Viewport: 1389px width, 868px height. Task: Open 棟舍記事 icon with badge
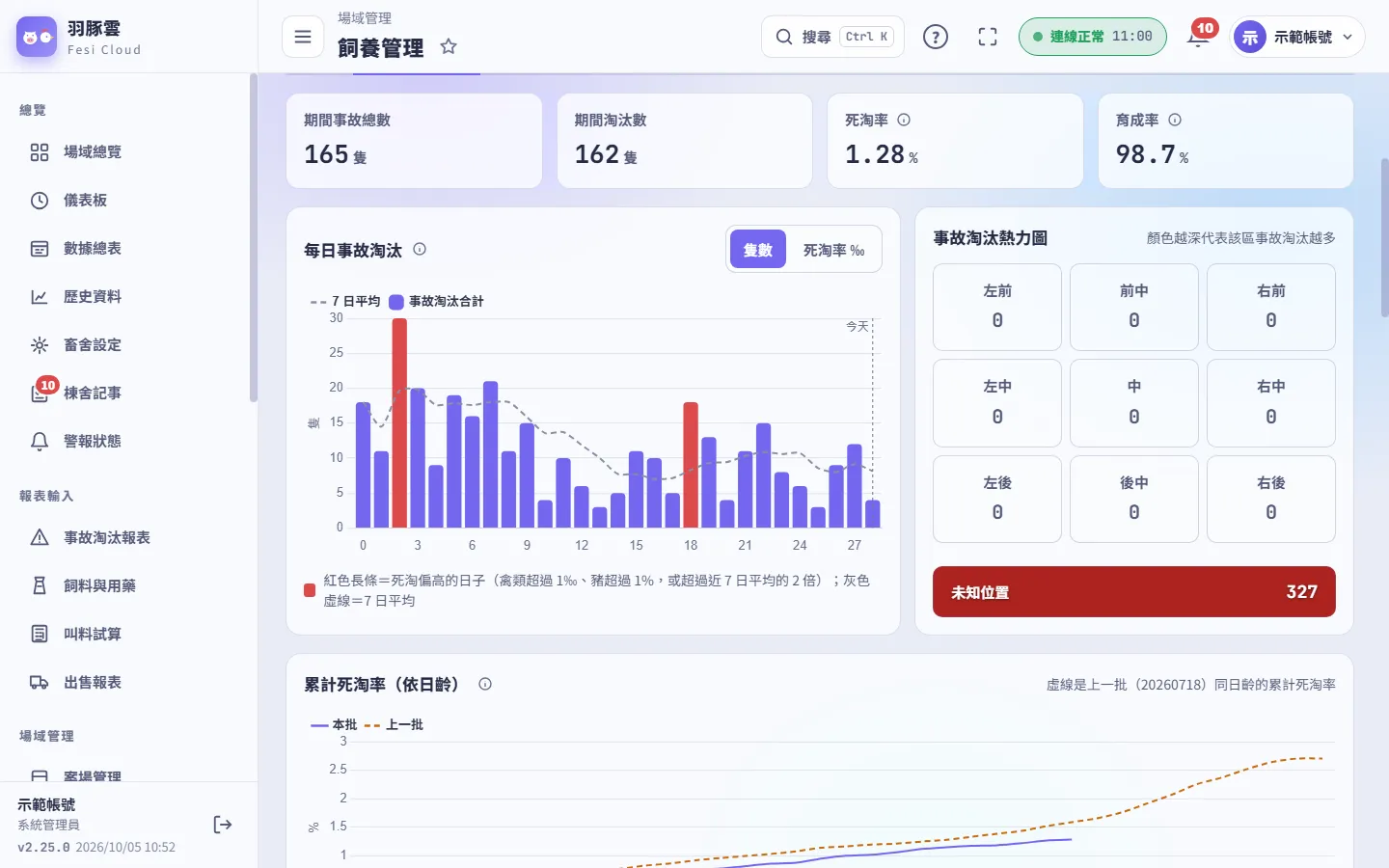click(x=40, y=393)
